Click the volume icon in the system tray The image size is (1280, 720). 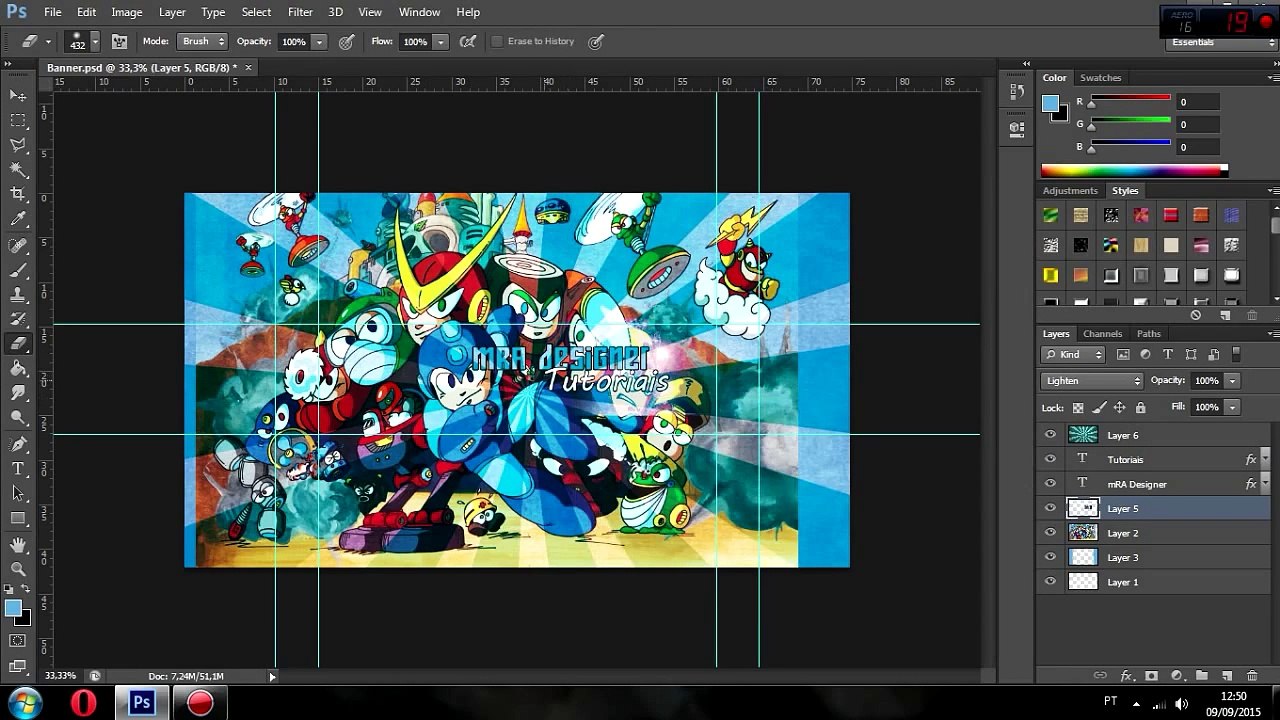pos(1181,704)
